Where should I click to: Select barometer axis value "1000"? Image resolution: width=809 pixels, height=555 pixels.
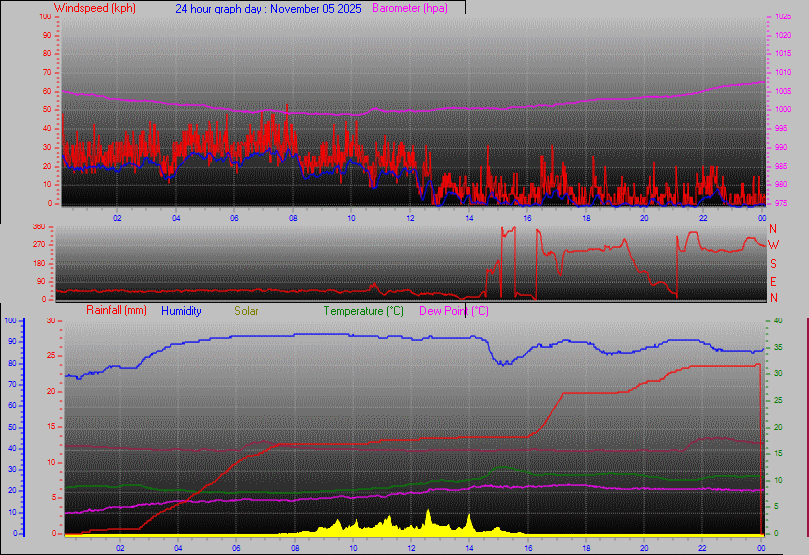point(783,109)
